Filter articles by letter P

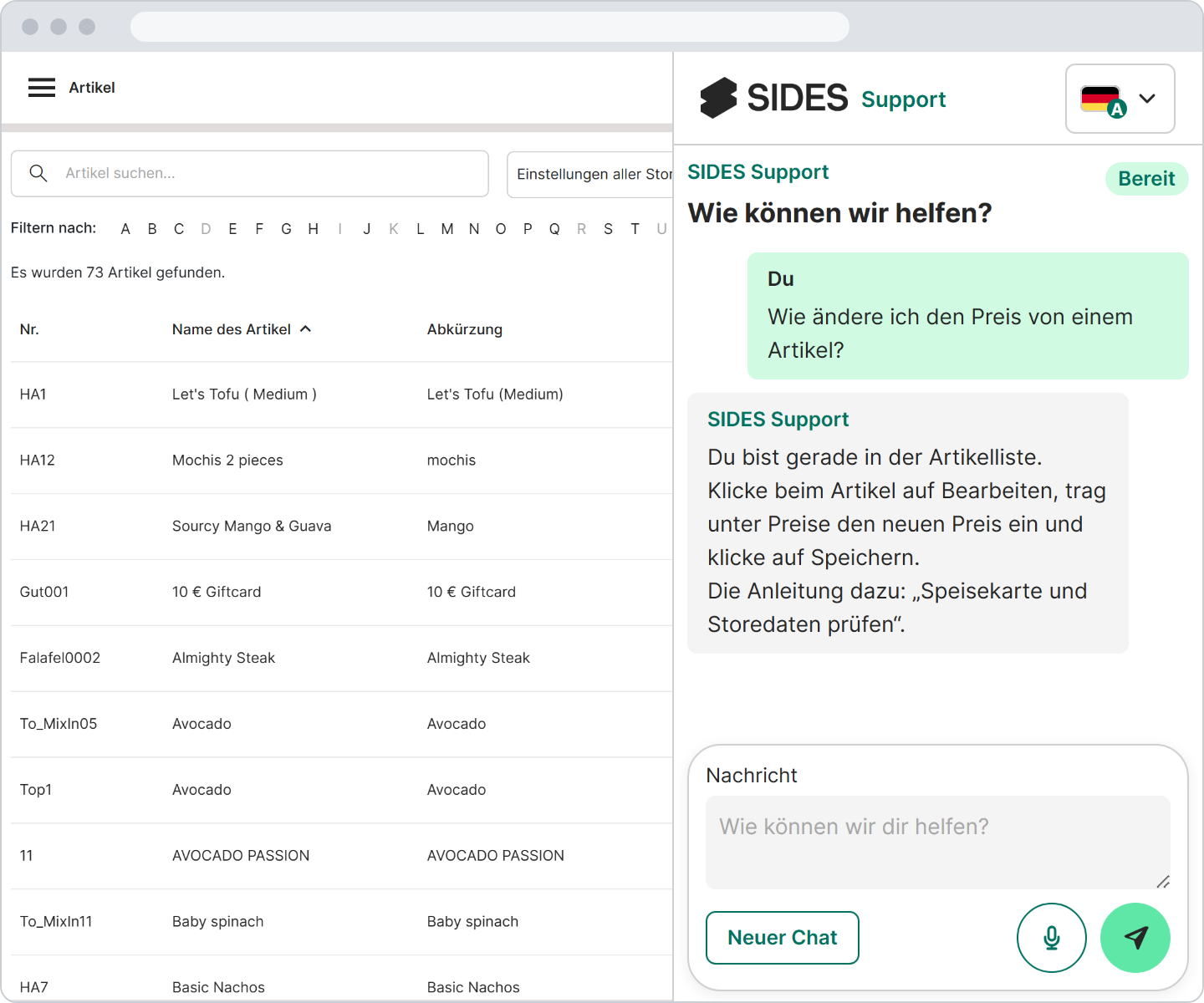(528, 229)
